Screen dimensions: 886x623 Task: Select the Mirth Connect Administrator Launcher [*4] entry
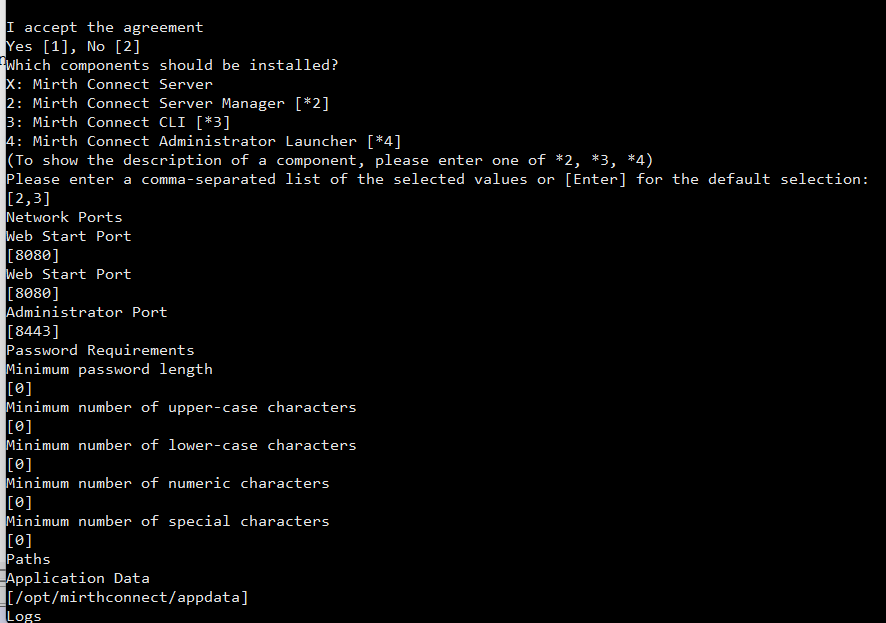coord(203,141)
